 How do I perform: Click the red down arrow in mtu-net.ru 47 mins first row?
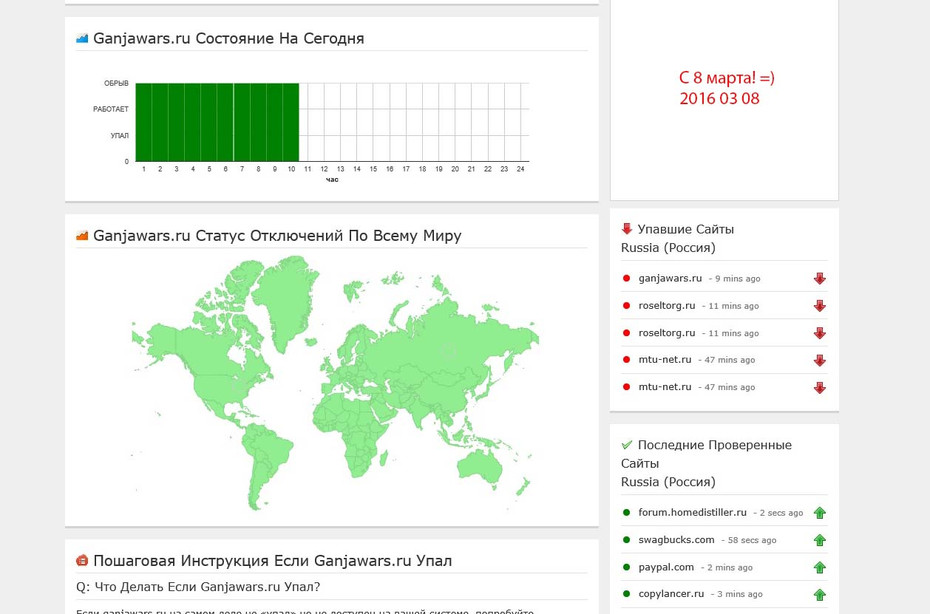820,361
